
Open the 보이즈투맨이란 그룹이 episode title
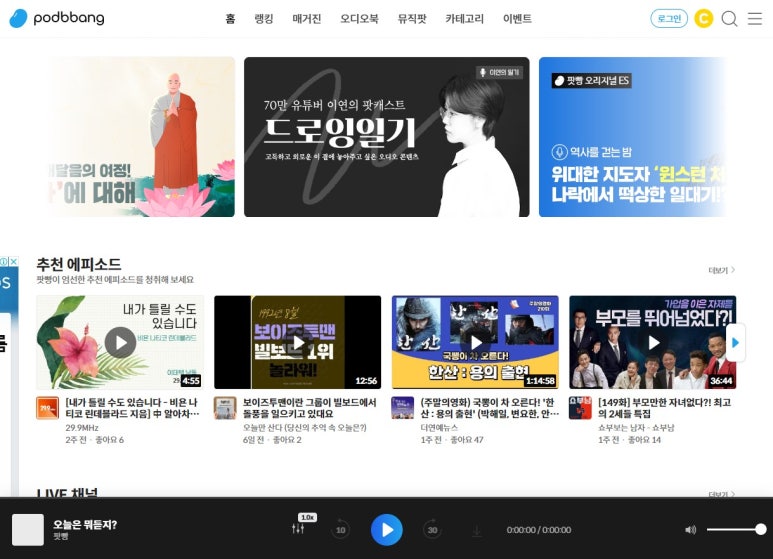310,408
